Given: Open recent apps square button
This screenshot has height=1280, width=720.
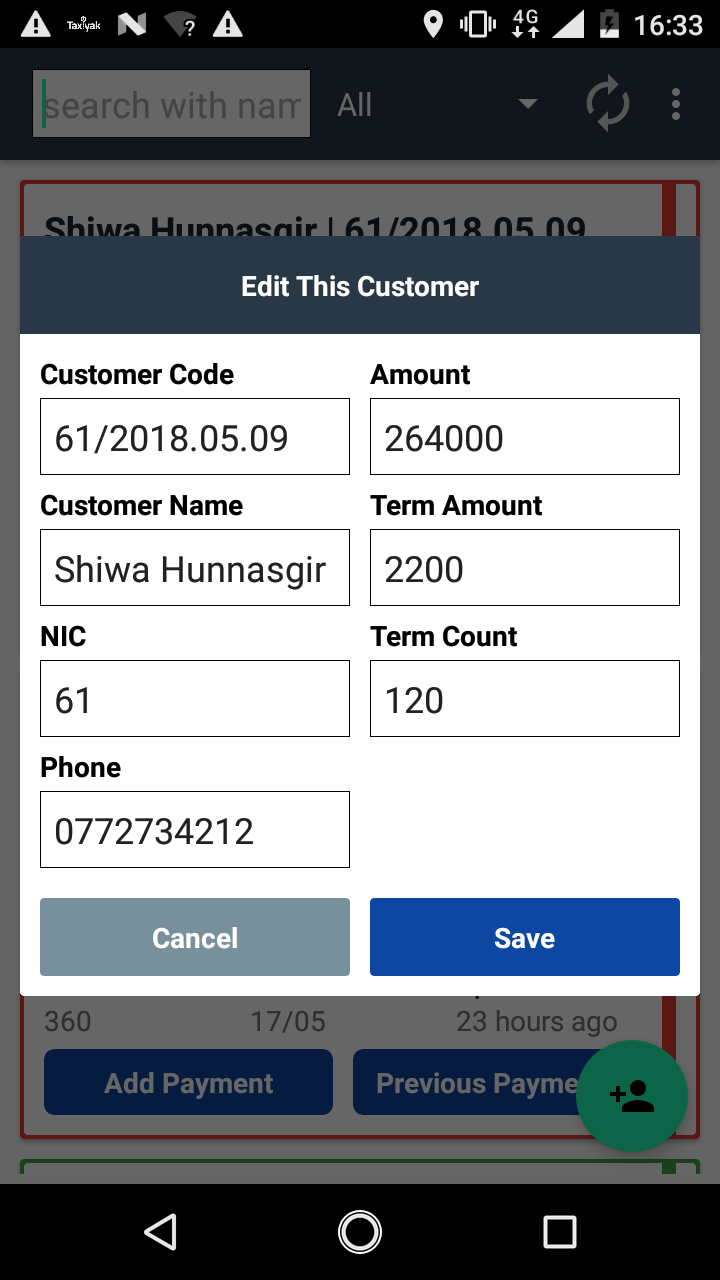Looking at the screenshot, I should click(559, 1232).
